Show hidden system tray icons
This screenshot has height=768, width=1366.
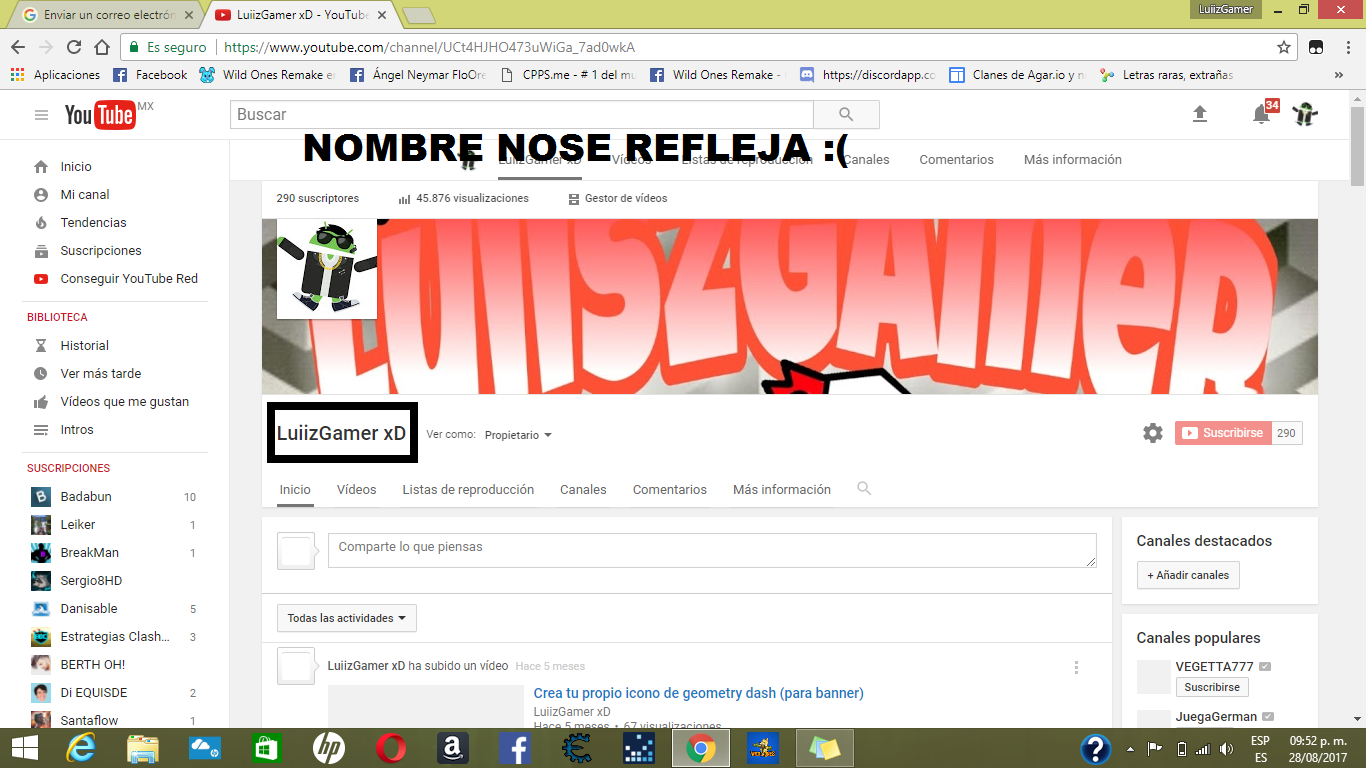[x=1130, y=749]
